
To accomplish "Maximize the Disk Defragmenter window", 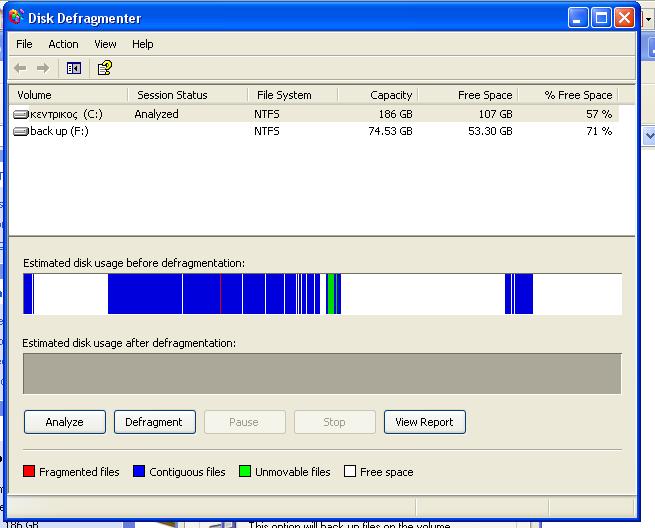I will [x=601, y=18].
